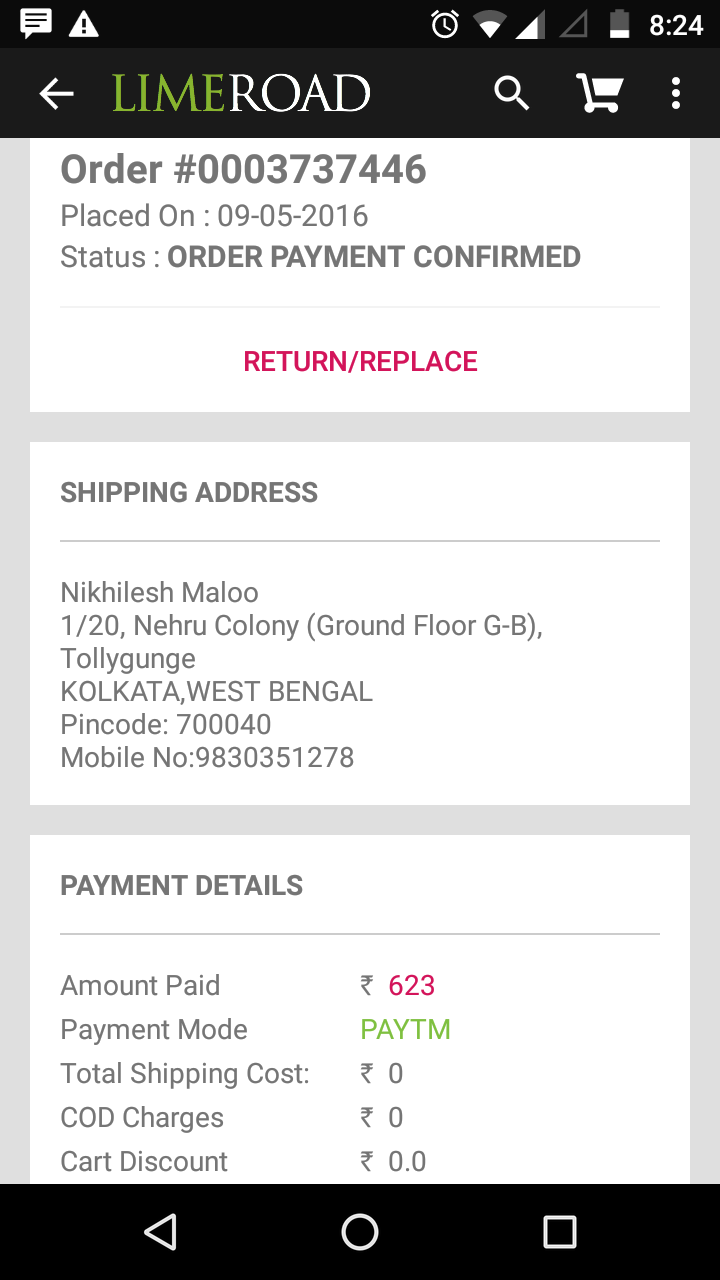Tap the Order #0003737446 heading

click(243, 170)
